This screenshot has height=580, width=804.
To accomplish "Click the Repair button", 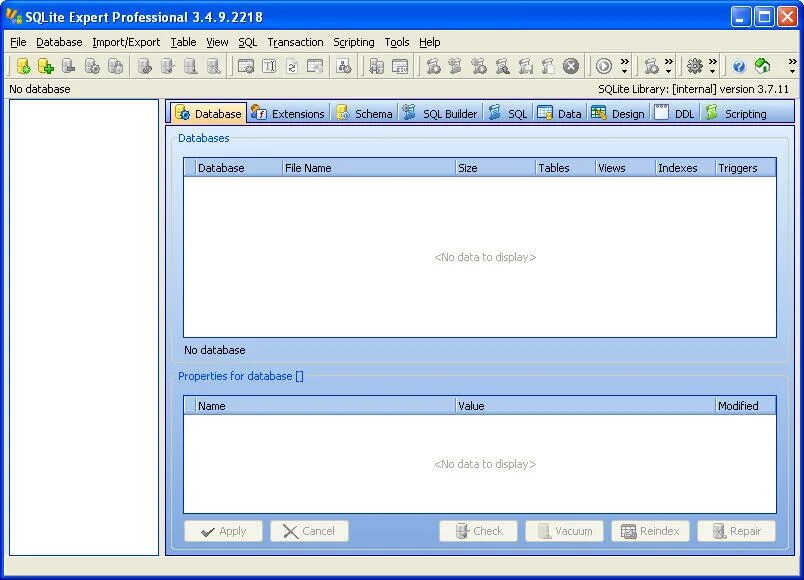I will (736, 531).
